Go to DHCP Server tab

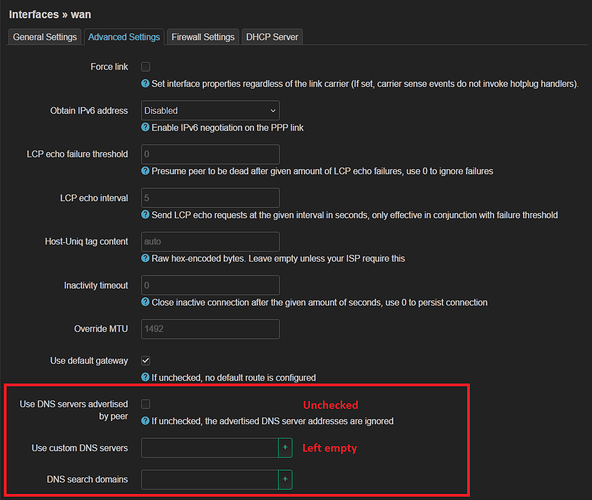(272, 37)
